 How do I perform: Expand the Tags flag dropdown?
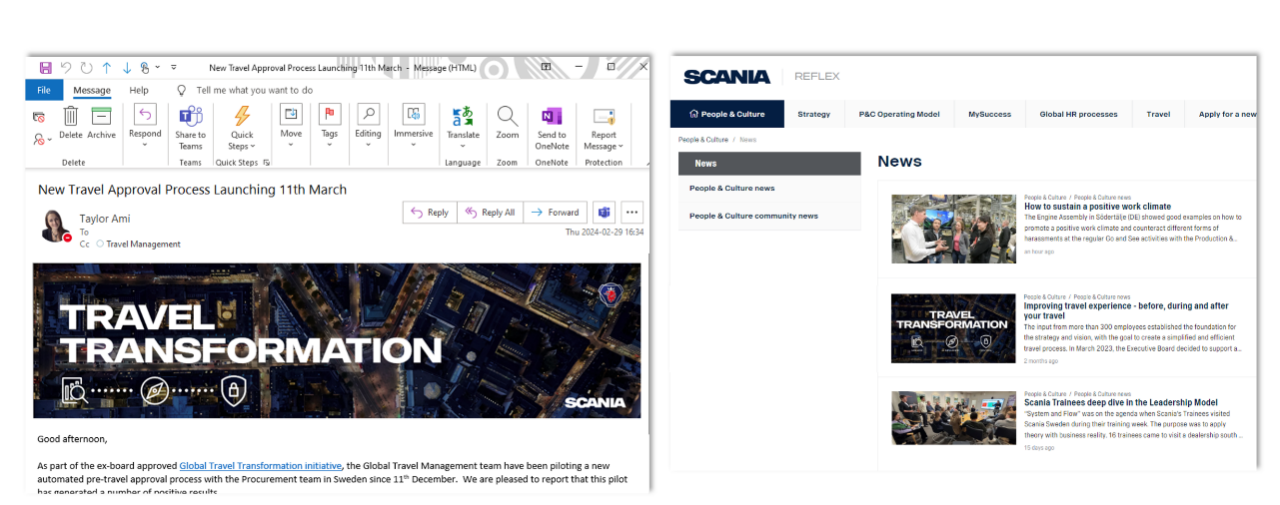(x=329, y=127)
